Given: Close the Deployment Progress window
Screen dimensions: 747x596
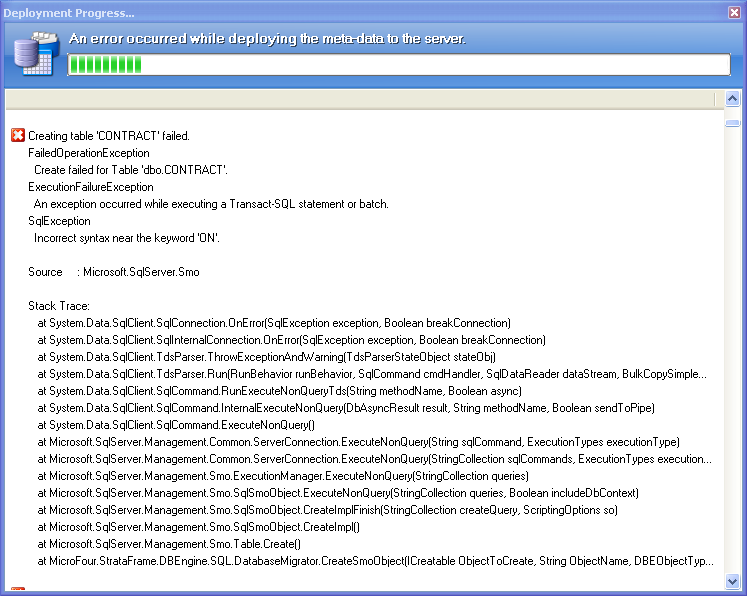Looking at the screenshot, I should click(733, 11).
